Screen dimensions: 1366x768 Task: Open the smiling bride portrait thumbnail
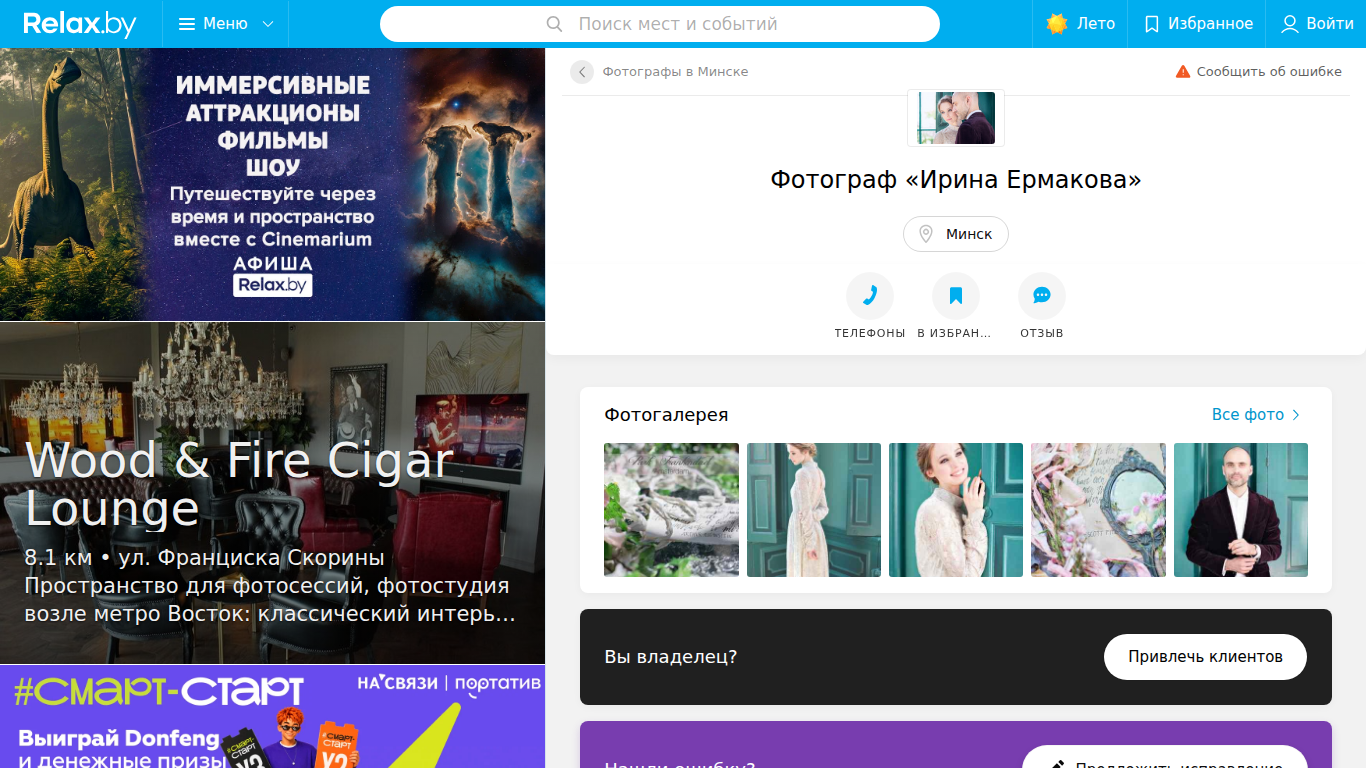point(956,510)
